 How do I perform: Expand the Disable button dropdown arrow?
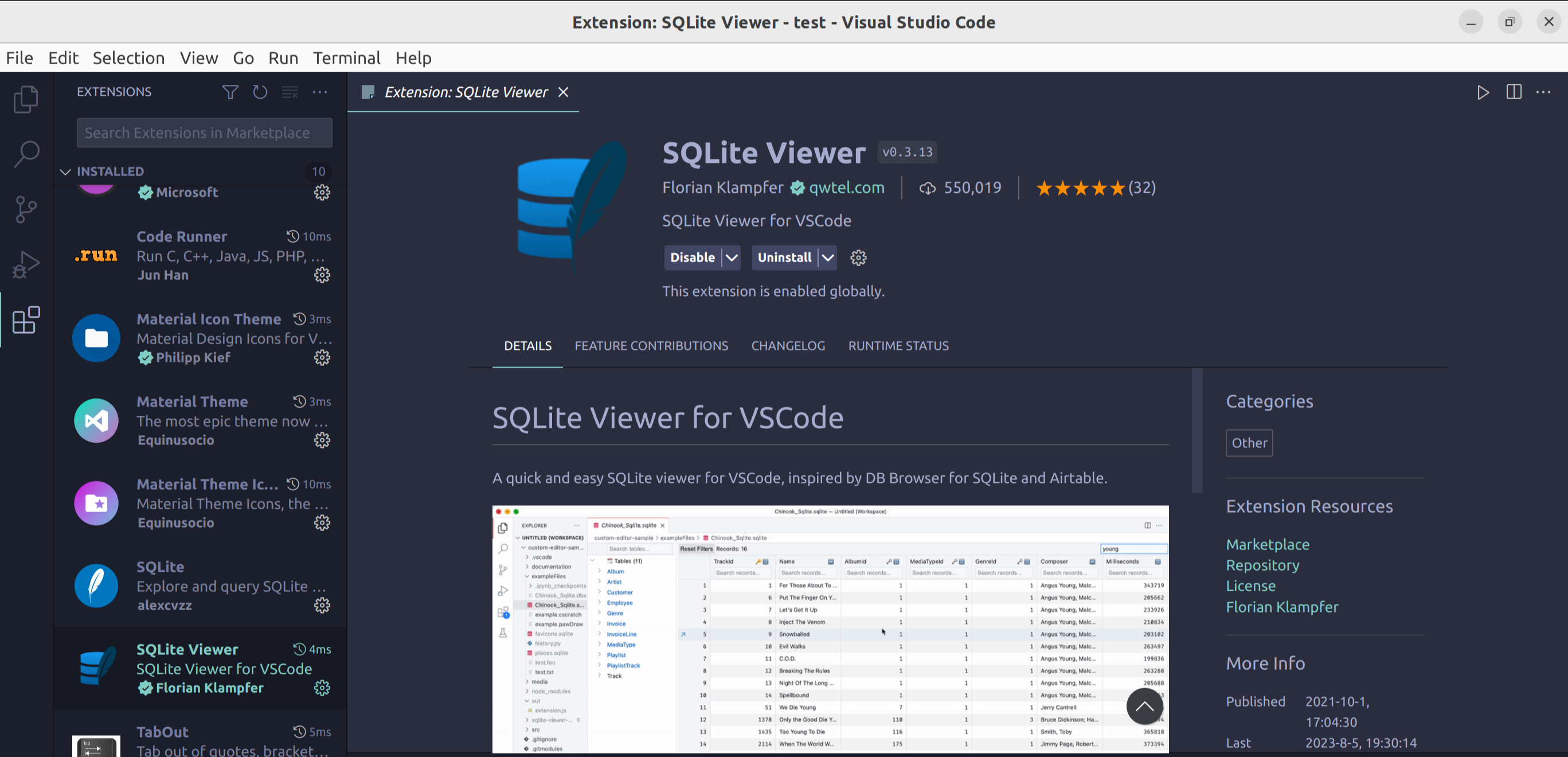pos(731,257)
